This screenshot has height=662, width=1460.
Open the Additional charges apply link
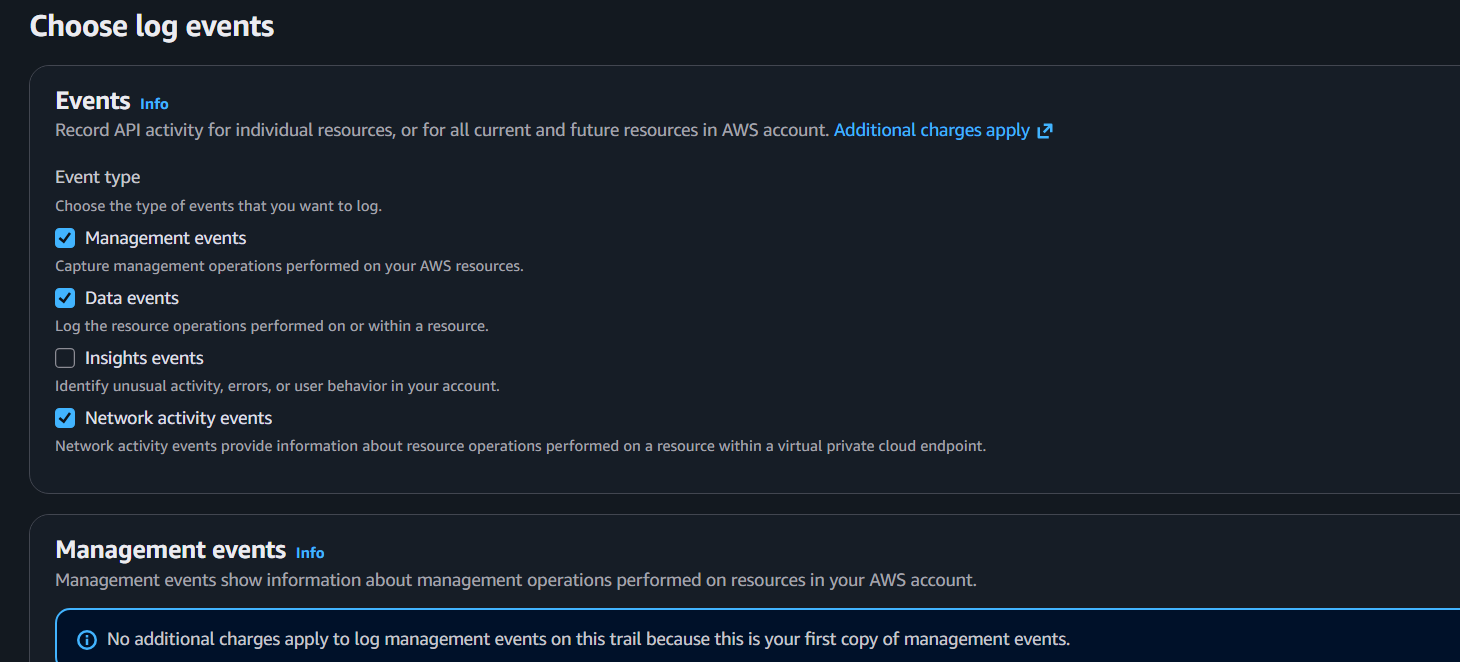tap(932, 130)
